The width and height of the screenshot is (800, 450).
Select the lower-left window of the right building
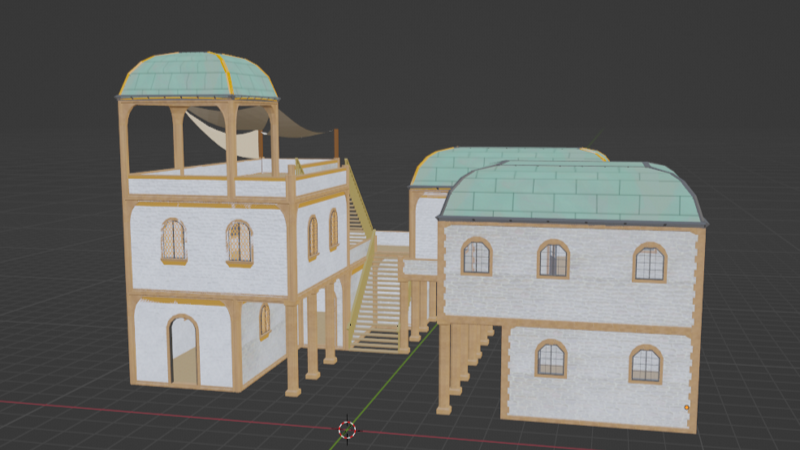pos(550,358)
